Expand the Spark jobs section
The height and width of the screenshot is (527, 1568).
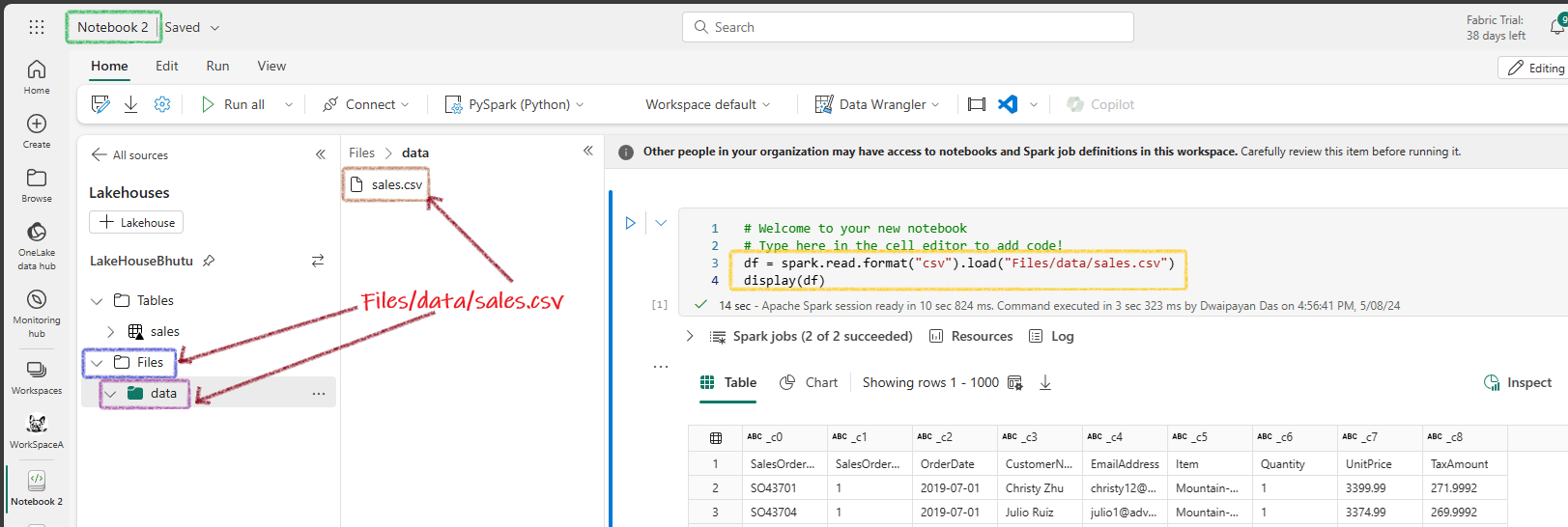[x=689, y=336]
